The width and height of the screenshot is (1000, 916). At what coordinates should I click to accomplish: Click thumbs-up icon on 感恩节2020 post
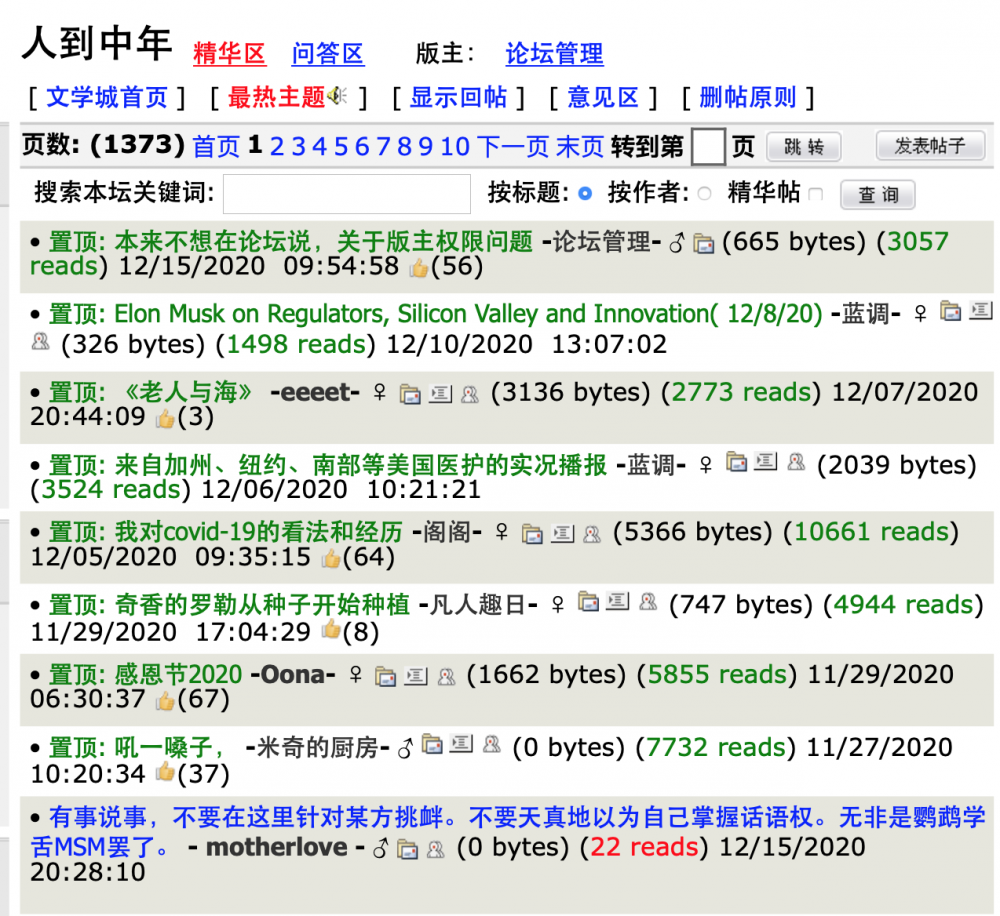(165, 701)
